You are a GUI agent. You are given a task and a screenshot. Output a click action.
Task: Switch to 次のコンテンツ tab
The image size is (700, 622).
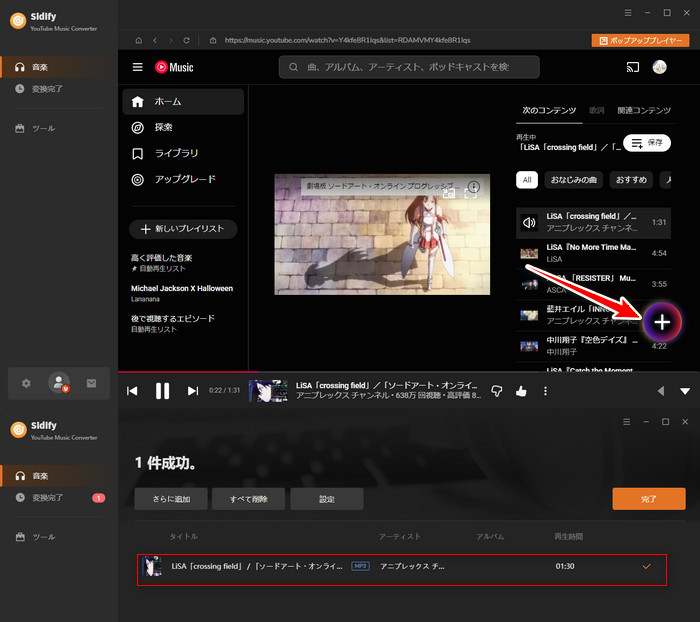(549, 110)
